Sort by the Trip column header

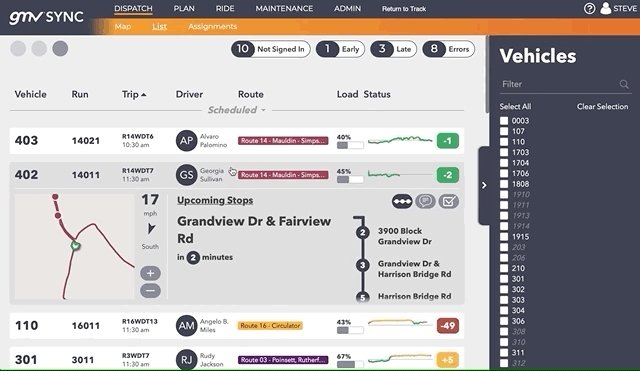coord(134,94)
